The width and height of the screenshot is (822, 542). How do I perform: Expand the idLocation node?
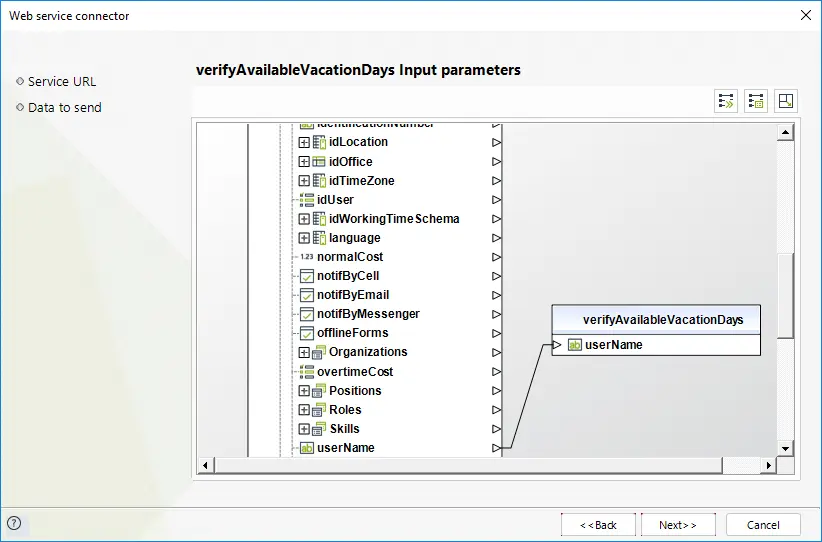(x=304, y=143)
